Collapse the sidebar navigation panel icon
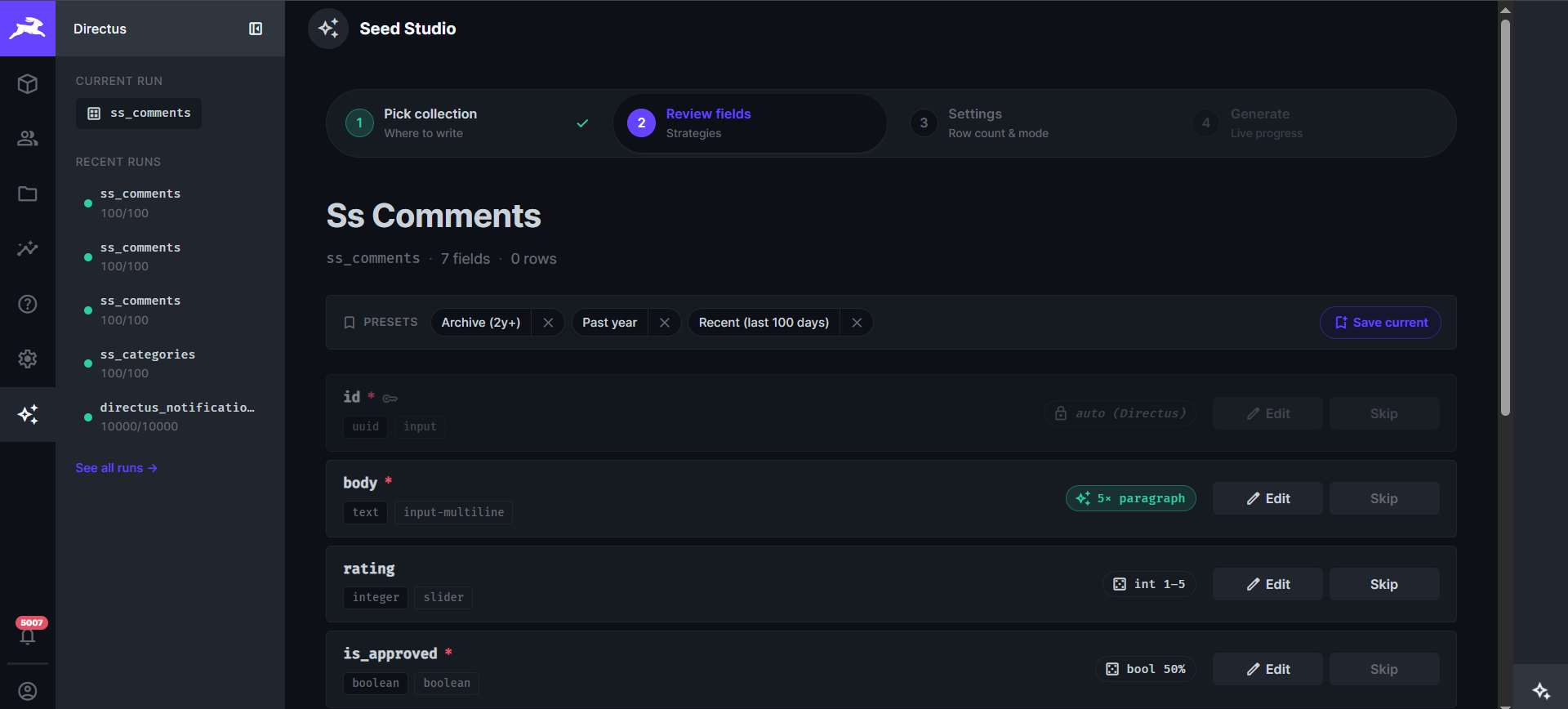The height and width of the screenshot is (709, 1568). click(256, 29)
